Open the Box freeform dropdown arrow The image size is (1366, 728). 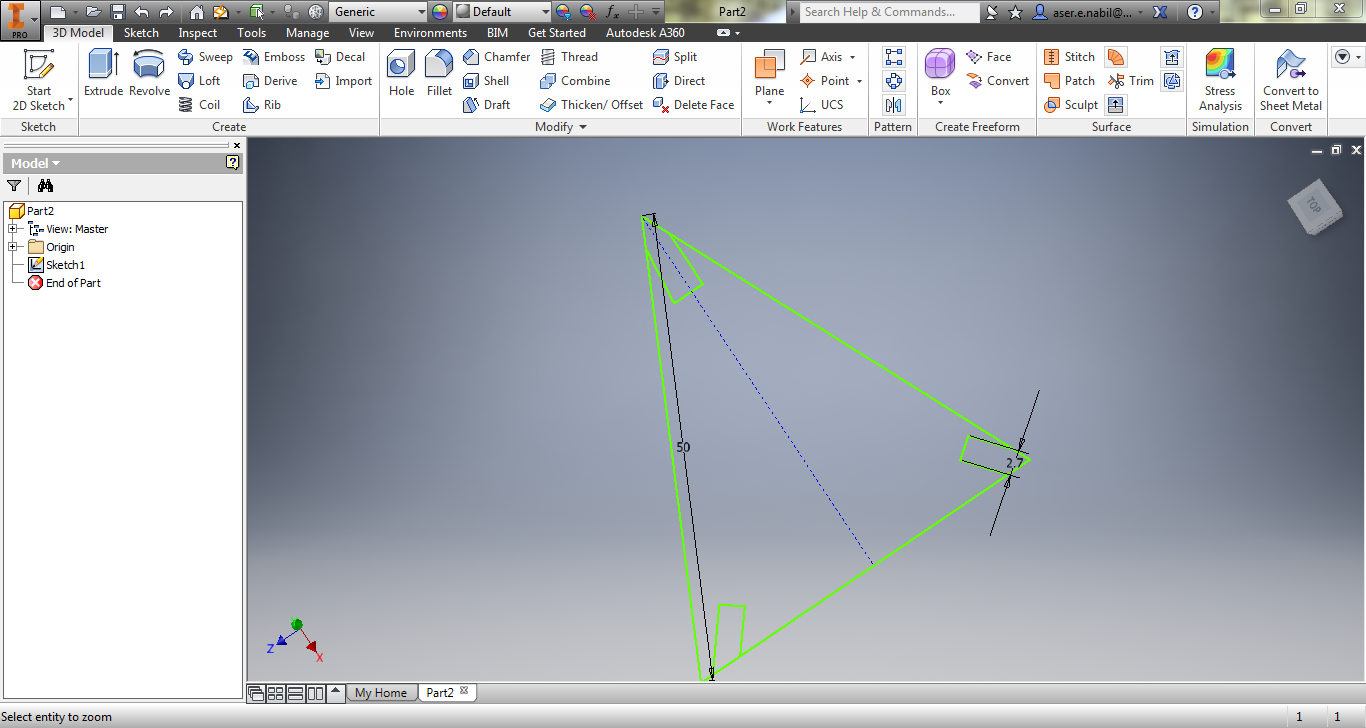(x=940, y=103)
